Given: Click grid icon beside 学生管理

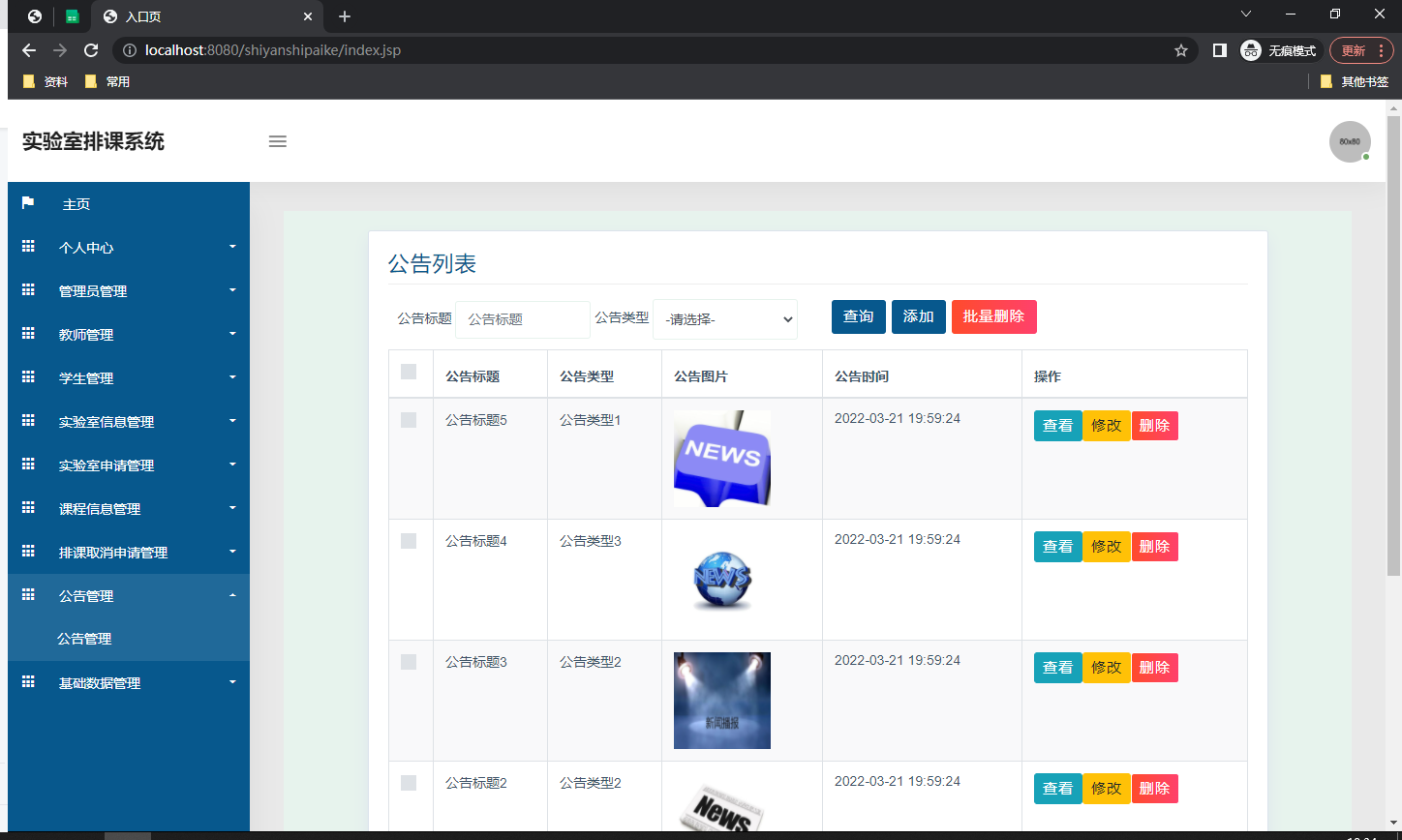Looking at the screenshot, I should pos(28,377).
